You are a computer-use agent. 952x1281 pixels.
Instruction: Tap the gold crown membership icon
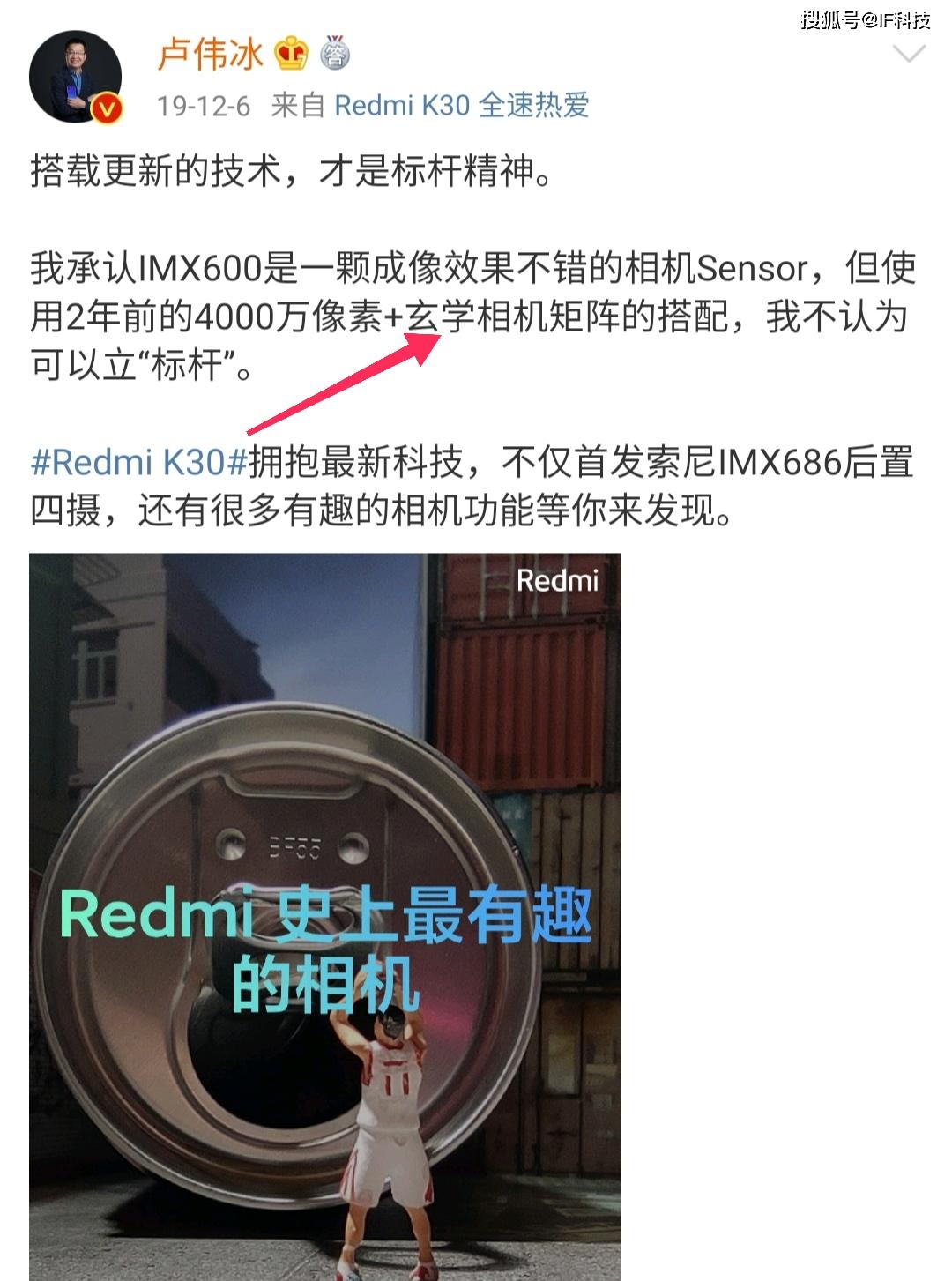[291, 54]
